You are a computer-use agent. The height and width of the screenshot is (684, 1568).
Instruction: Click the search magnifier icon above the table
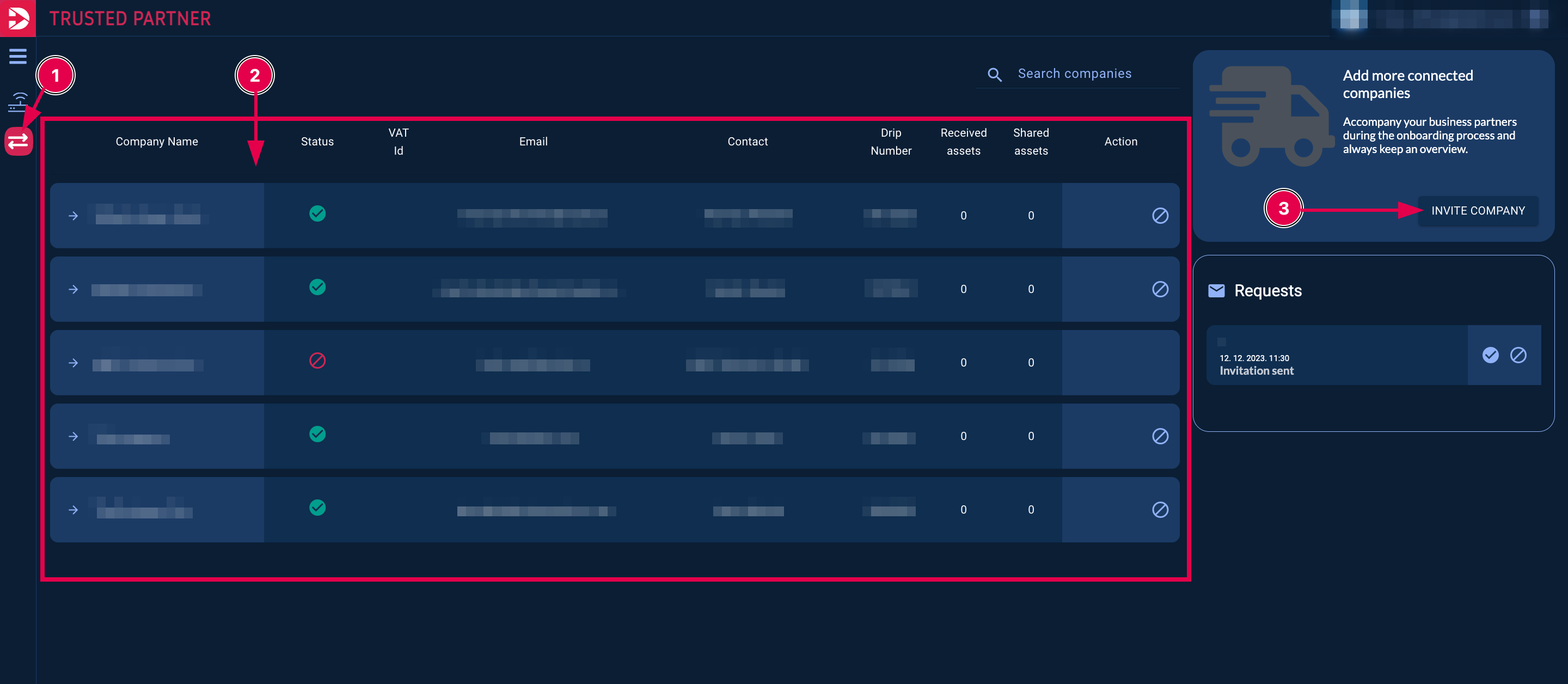[x=994, y=74]
